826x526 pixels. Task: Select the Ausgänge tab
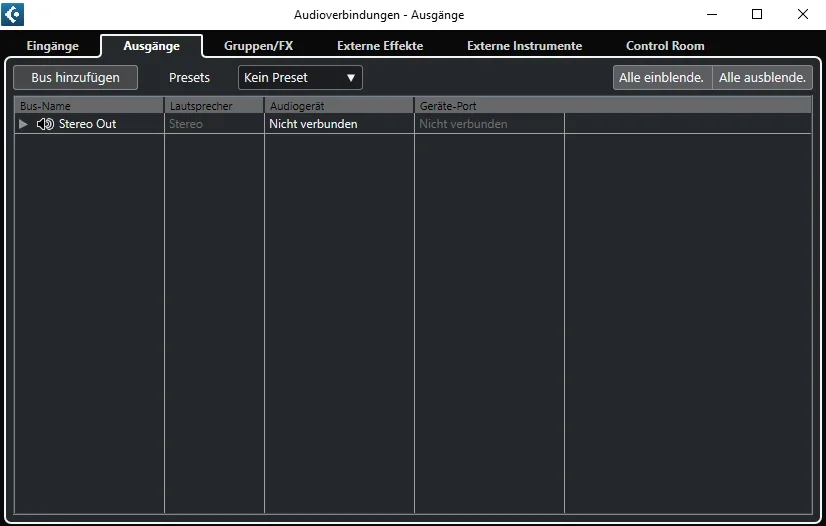click(152, 46)
